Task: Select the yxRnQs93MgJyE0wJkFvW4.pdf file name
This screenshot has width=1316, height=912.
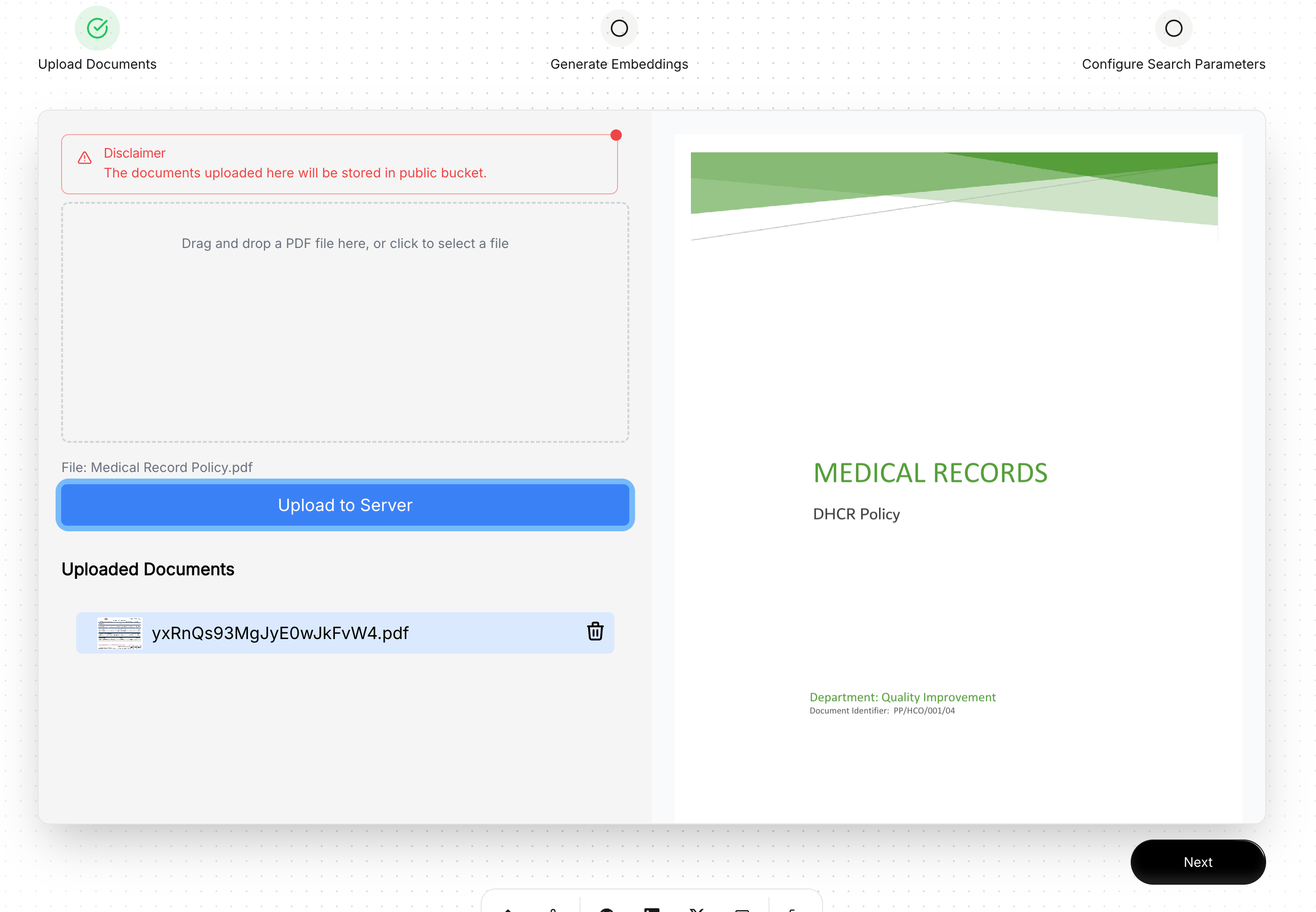Action: [280, 632]
